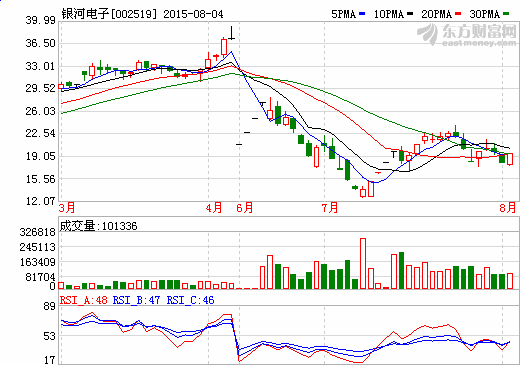Image resolution: width=520 pixels, height=365 pixels.
Task: Click the RSI_B:47 indicator label
Action: point(136,300)
